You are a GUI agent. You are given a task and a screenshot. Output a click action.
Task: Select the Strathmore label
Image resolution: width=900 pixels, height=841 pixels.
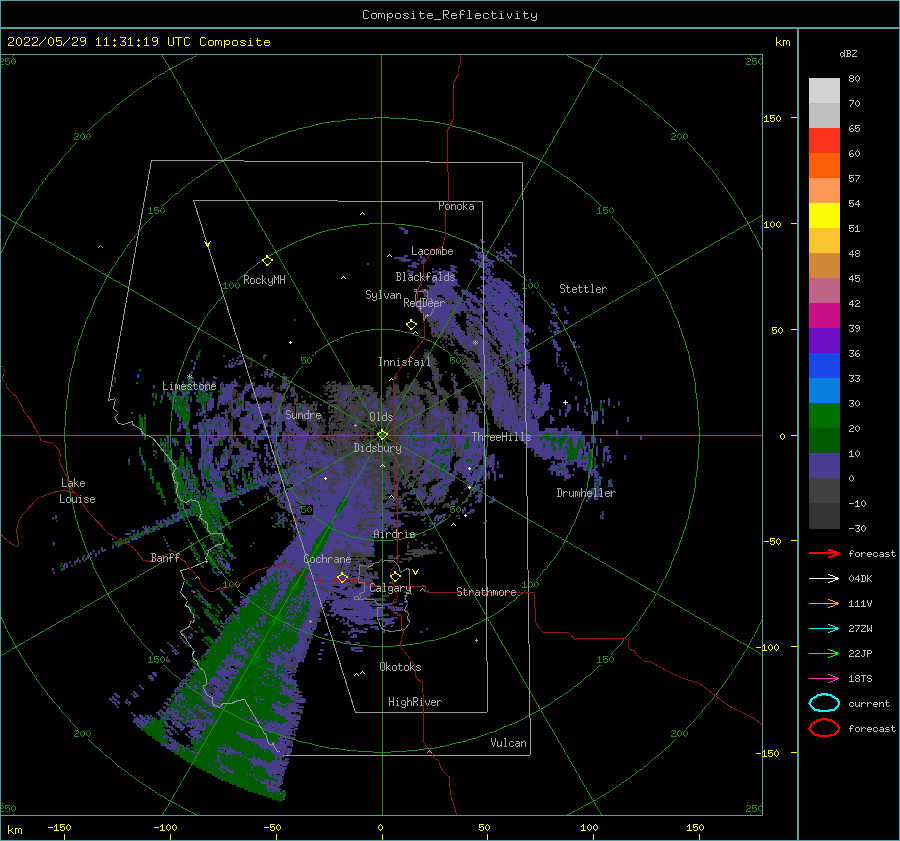tap(486, 592)
